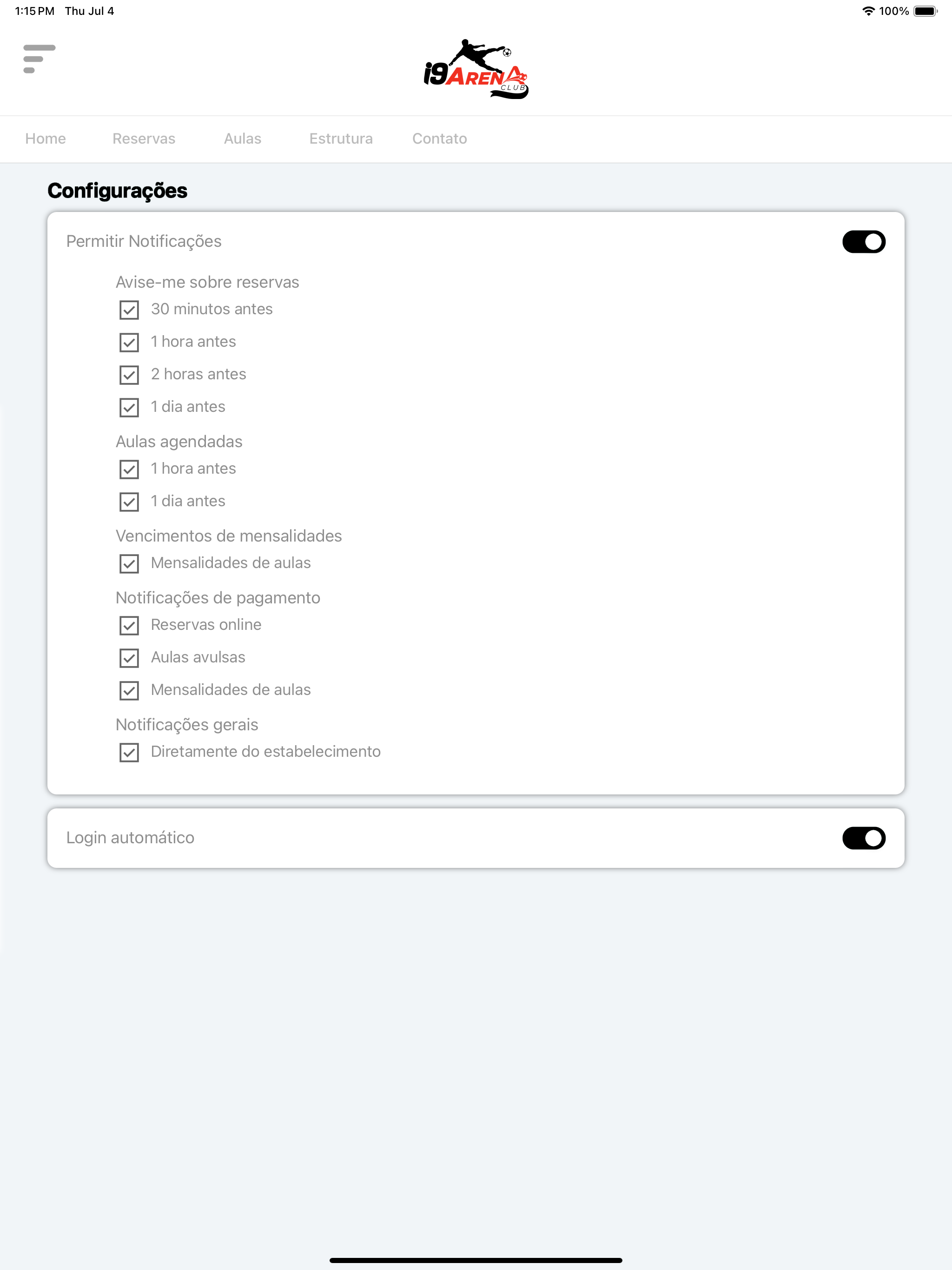952x1270 pixels.
Task: Disable the Permitir Notificações switch
Action: click(864, 242)
